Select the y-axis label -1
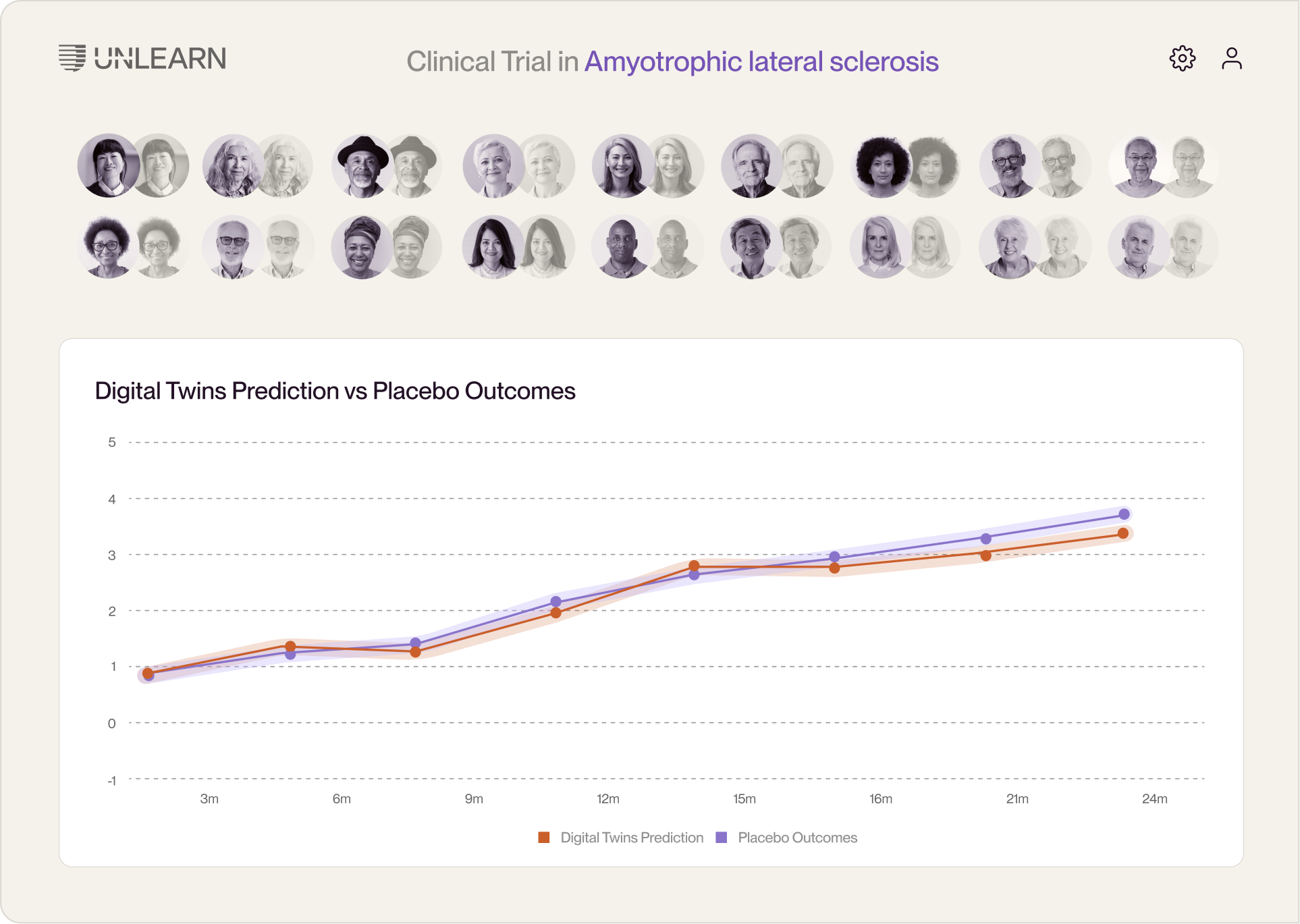Viewport: 1300px width, 924px height. click(x=111, y=781)
